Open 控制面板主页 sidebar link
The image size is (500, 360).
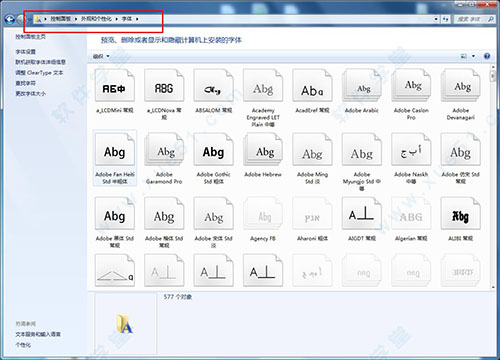(x=31, y=37)
